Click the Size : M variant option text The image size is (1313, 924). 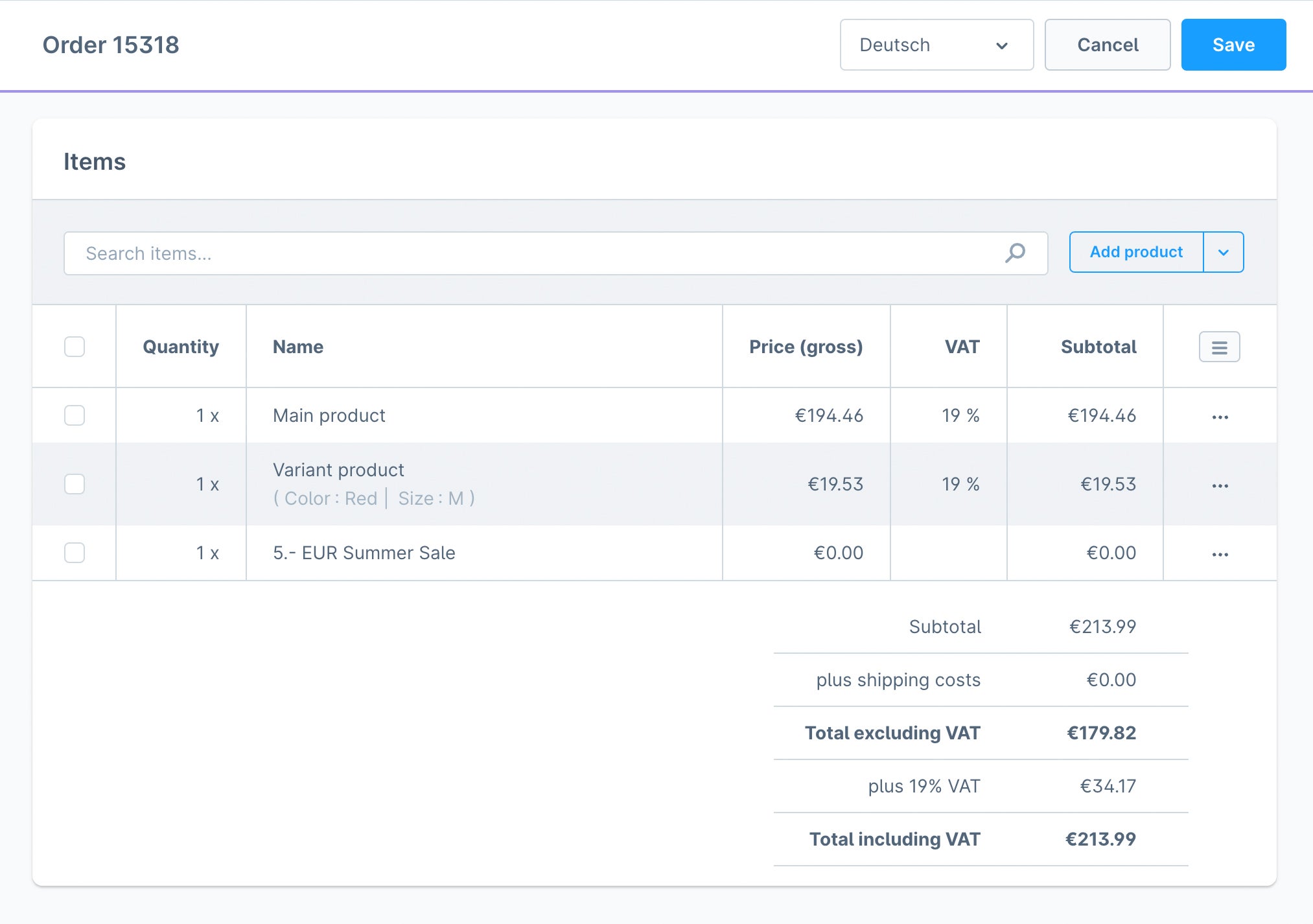(431, 498)
